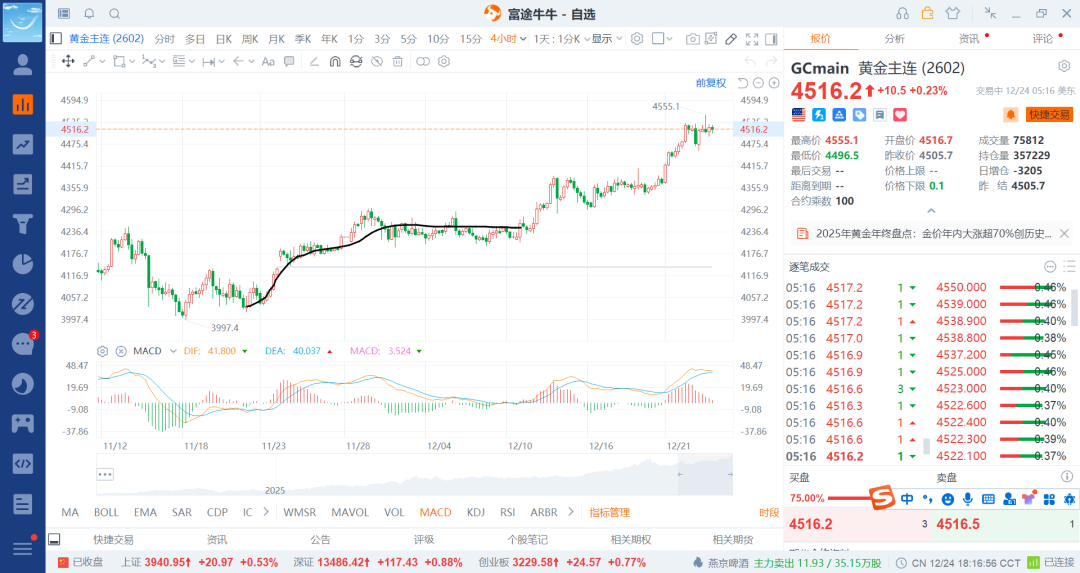This screenshot has width=1080, height=573.
Task: Open search magnifier in title bar
Action: coord(115,14)
